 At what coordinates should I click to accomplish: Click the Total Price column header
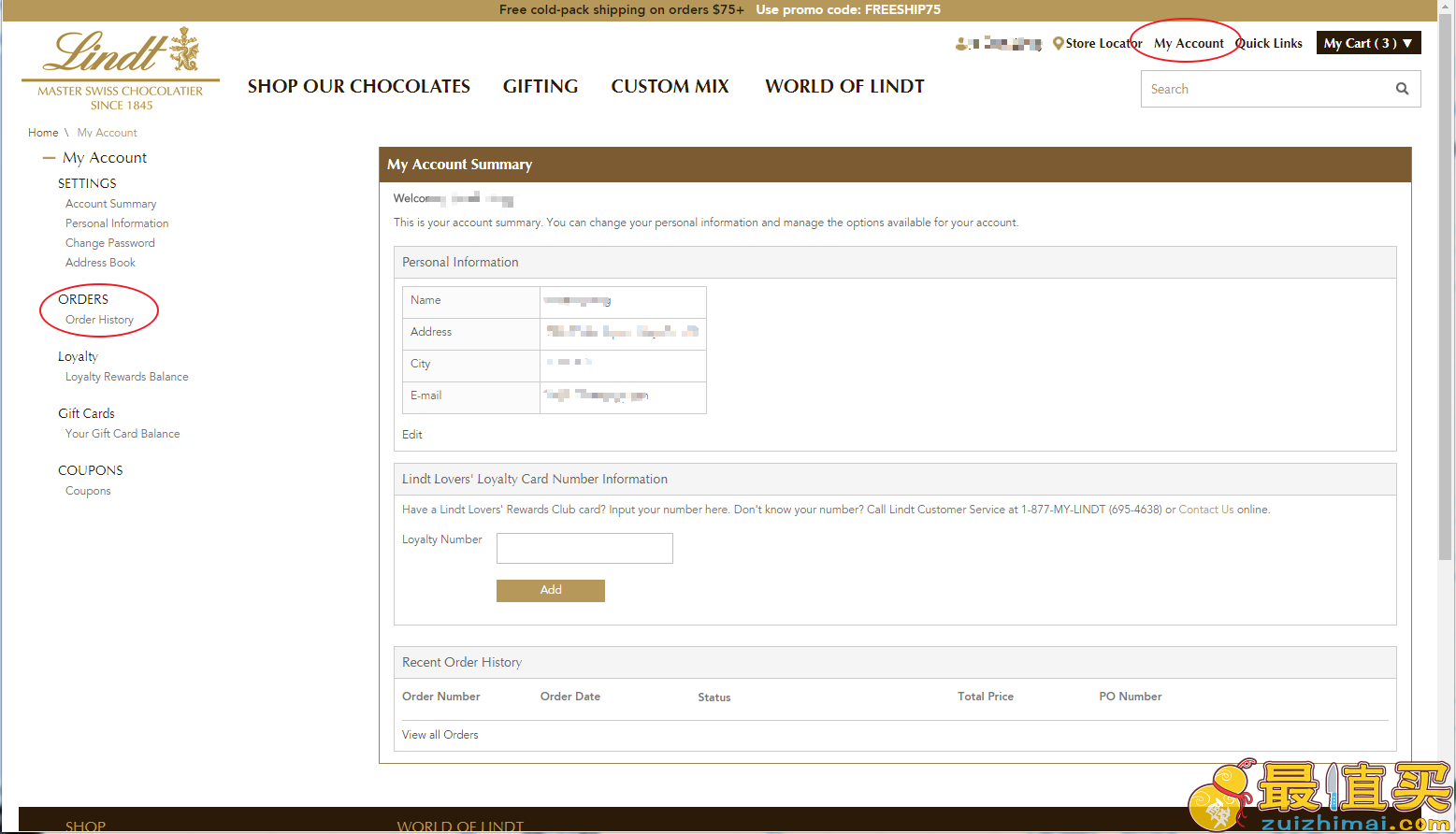click(986, 697)
